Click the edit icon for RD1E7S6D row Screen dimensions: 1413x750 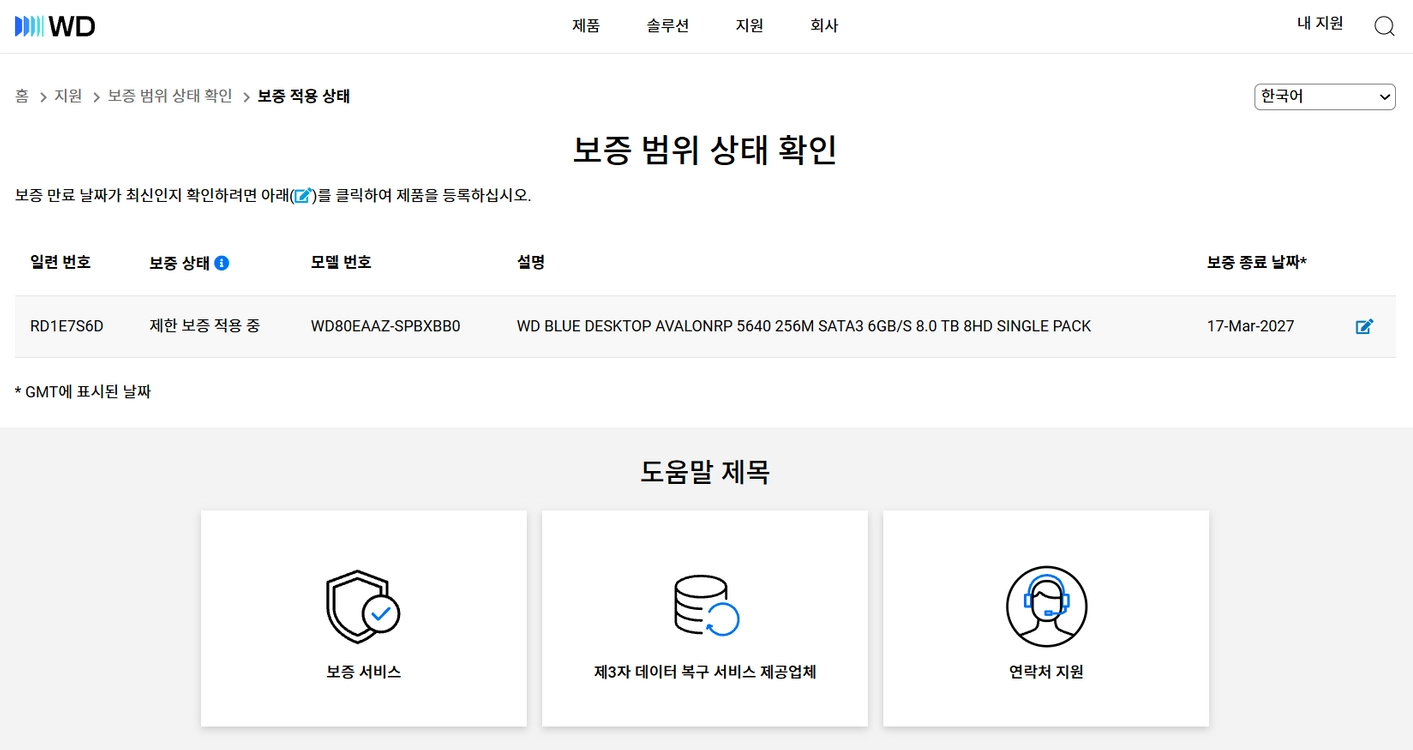(1364, 326)
